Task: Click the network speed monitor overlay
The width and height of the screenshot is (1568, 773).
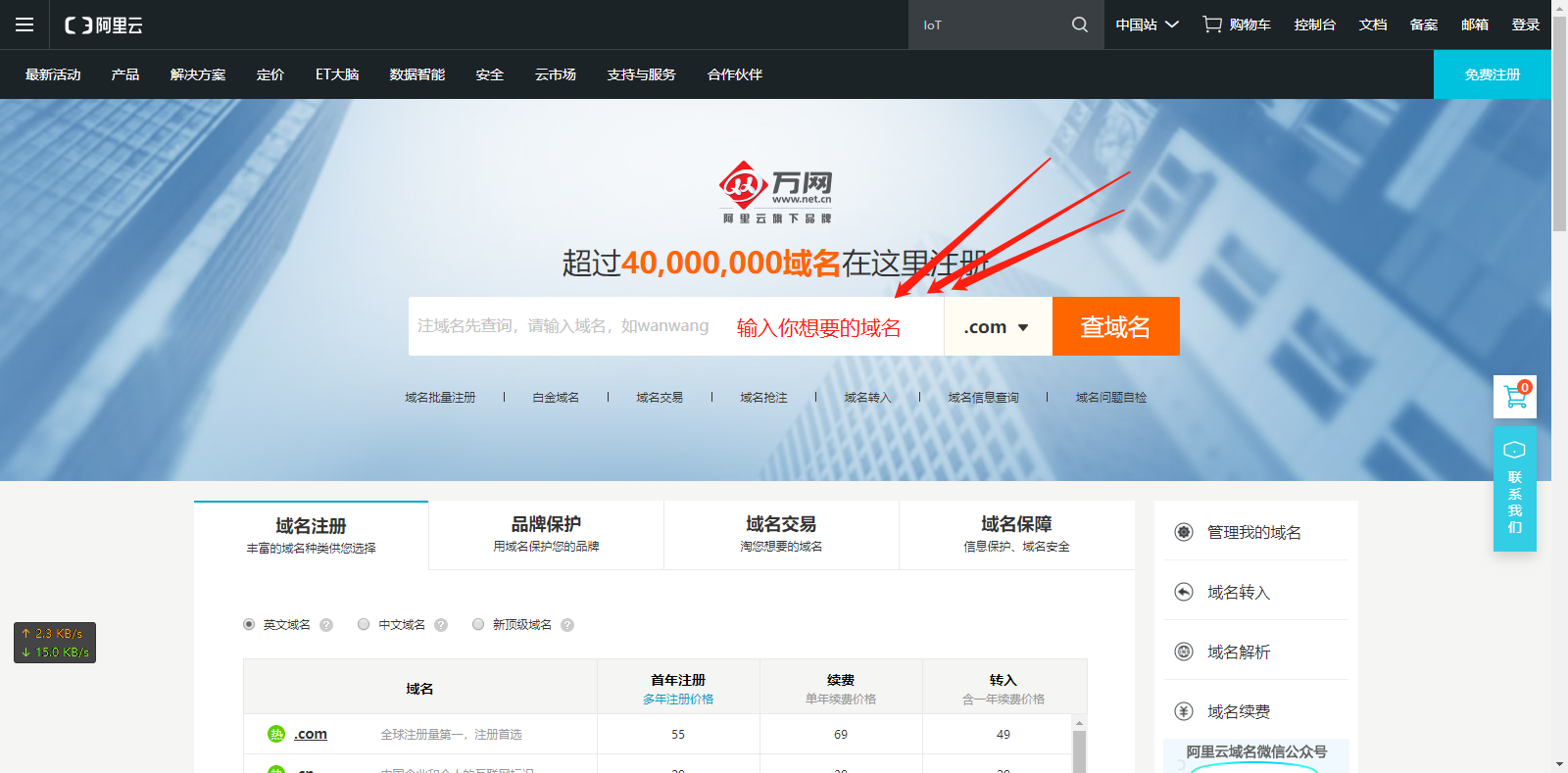Action: tap(55, 643)
